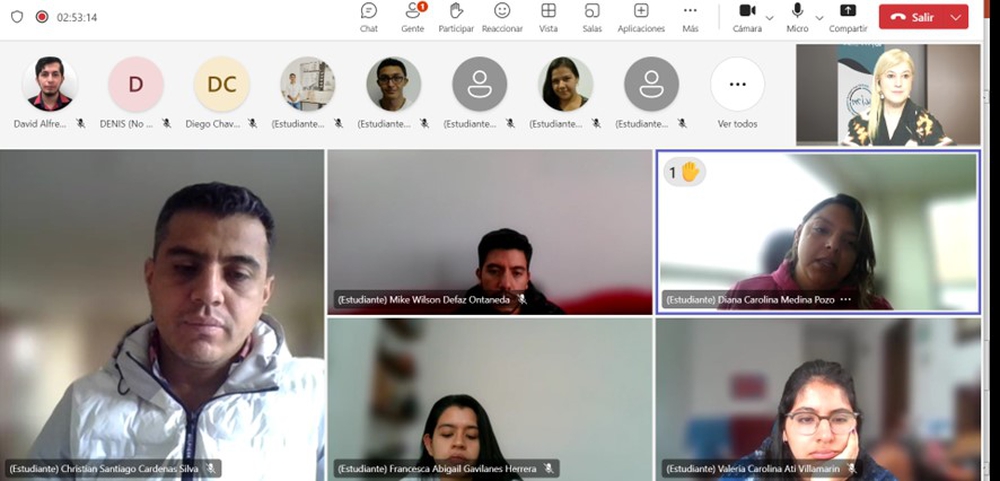
Task: Click the red recording indicator
Action: (x=41, y=17)
